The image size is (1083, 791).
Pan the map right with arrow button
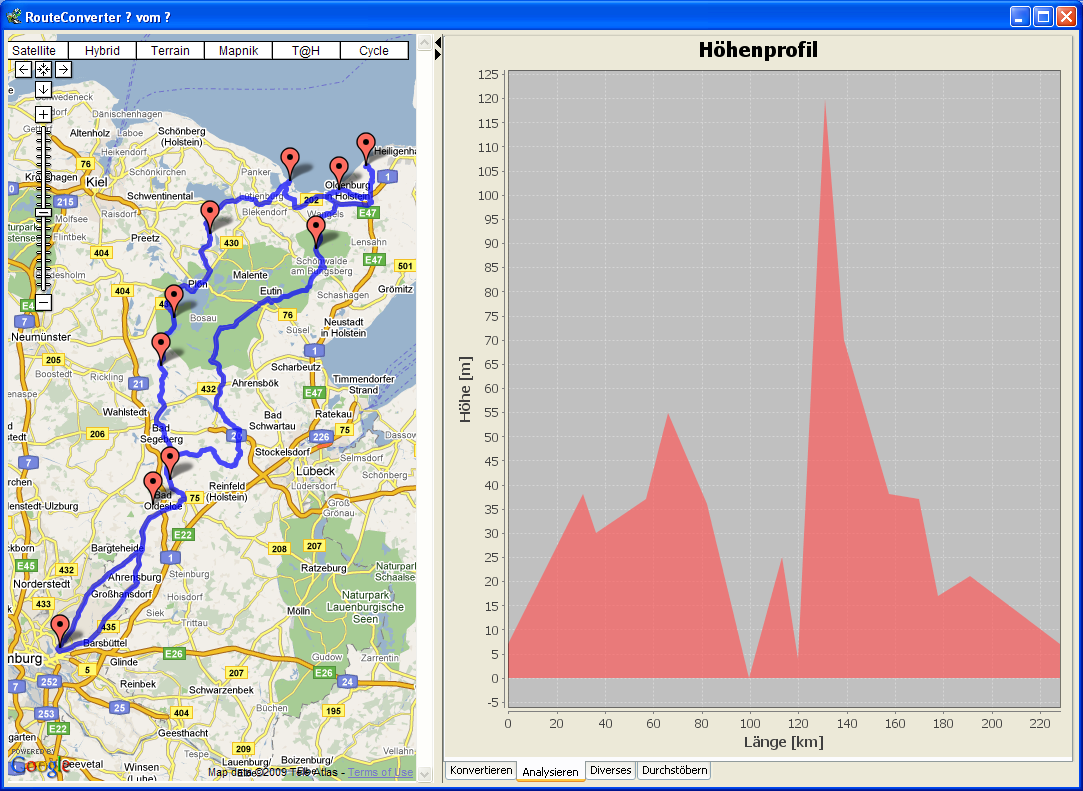click(x=63, y=69)
